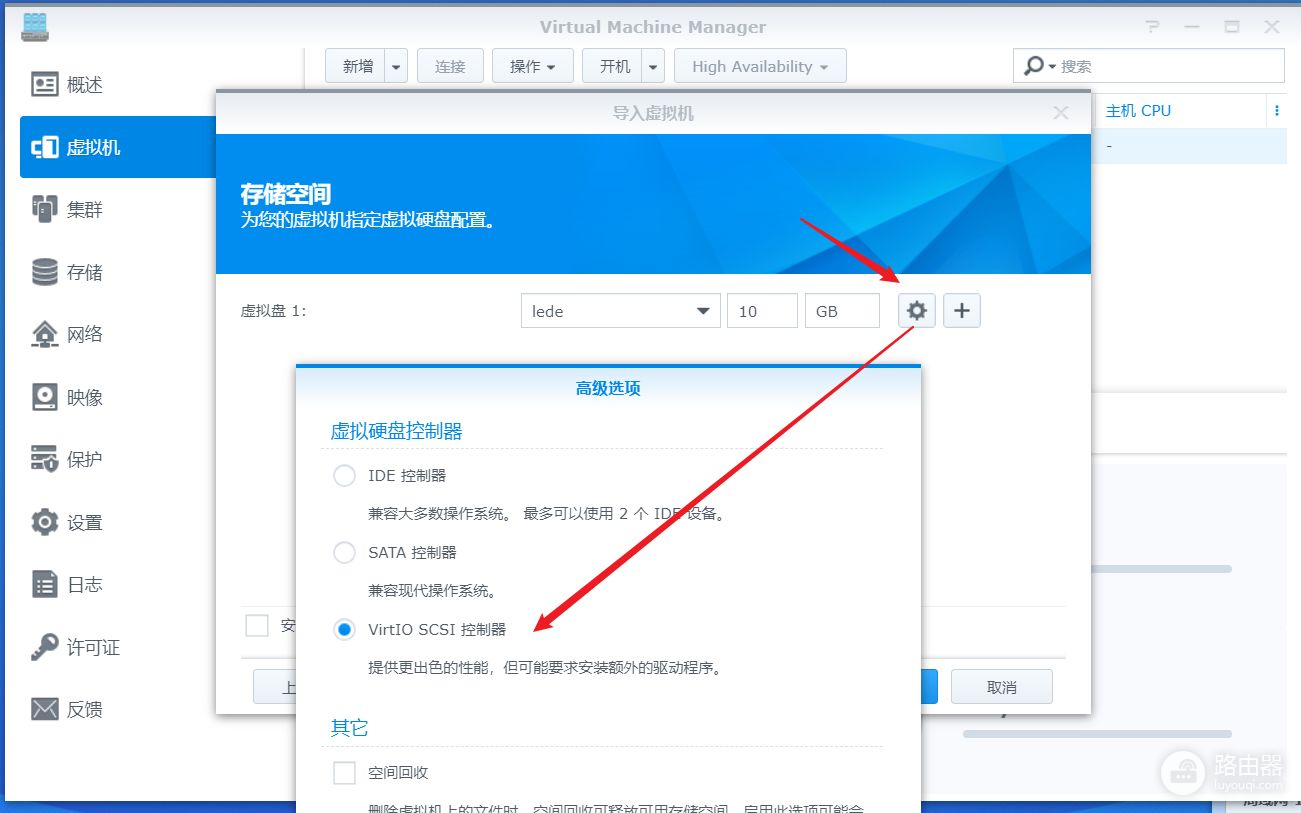Add another virtual disk with plus button
Screen dimensions: 1301x813
(962, 311)
